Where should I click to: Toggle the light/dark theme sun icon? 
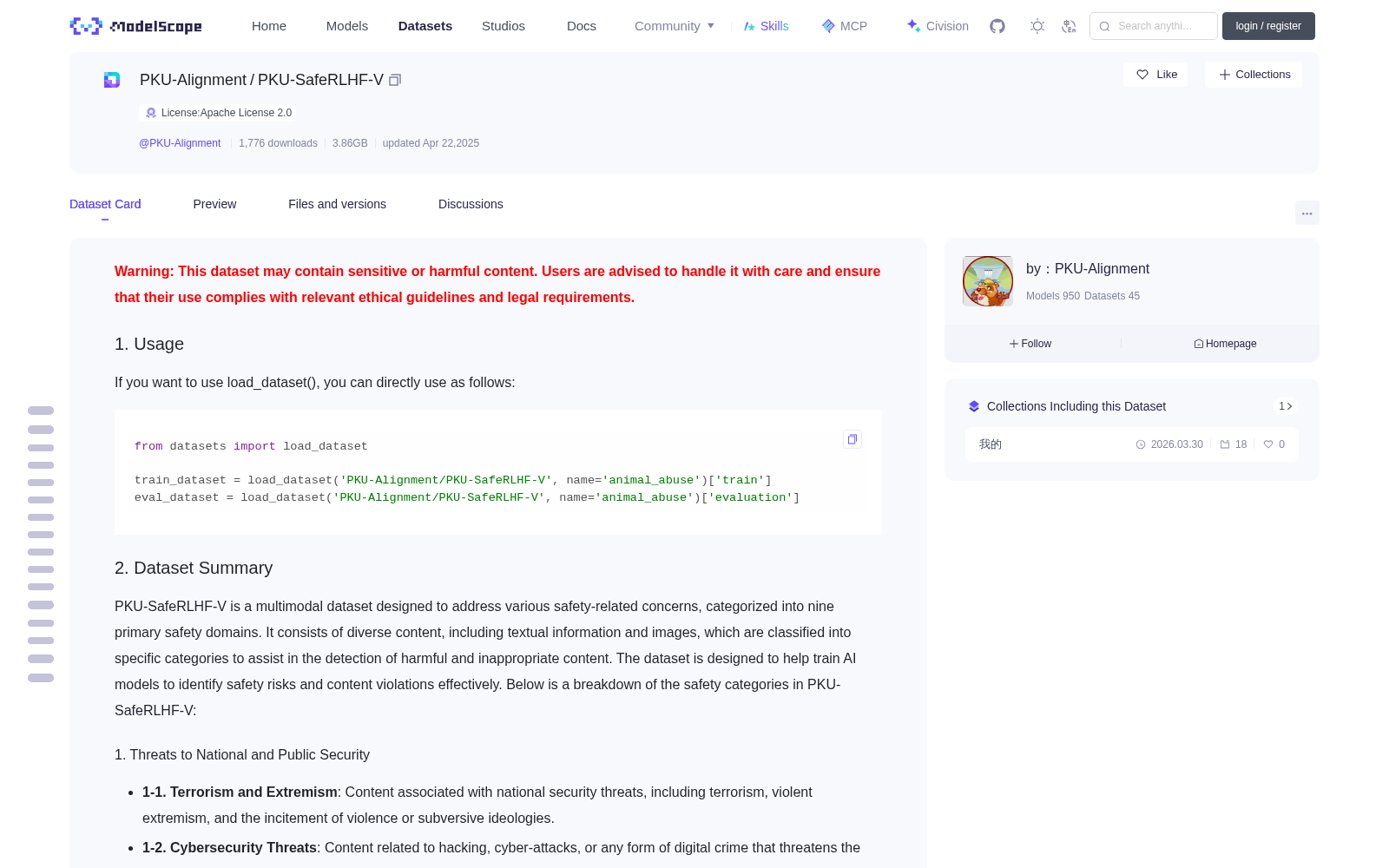coord(1037,26)
